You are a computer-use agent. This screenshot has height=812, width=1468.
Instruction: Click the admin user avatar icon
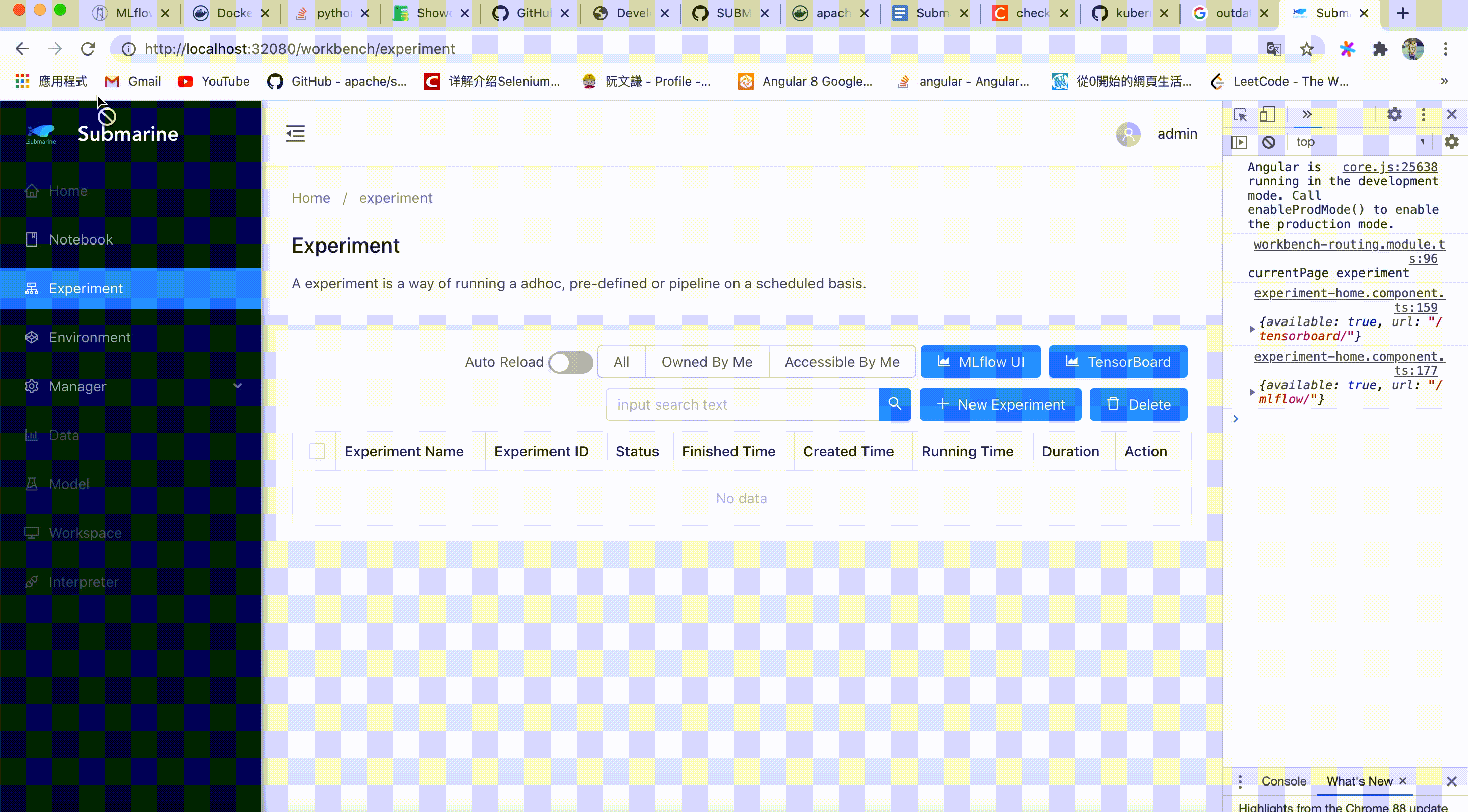coord(1128,134)
